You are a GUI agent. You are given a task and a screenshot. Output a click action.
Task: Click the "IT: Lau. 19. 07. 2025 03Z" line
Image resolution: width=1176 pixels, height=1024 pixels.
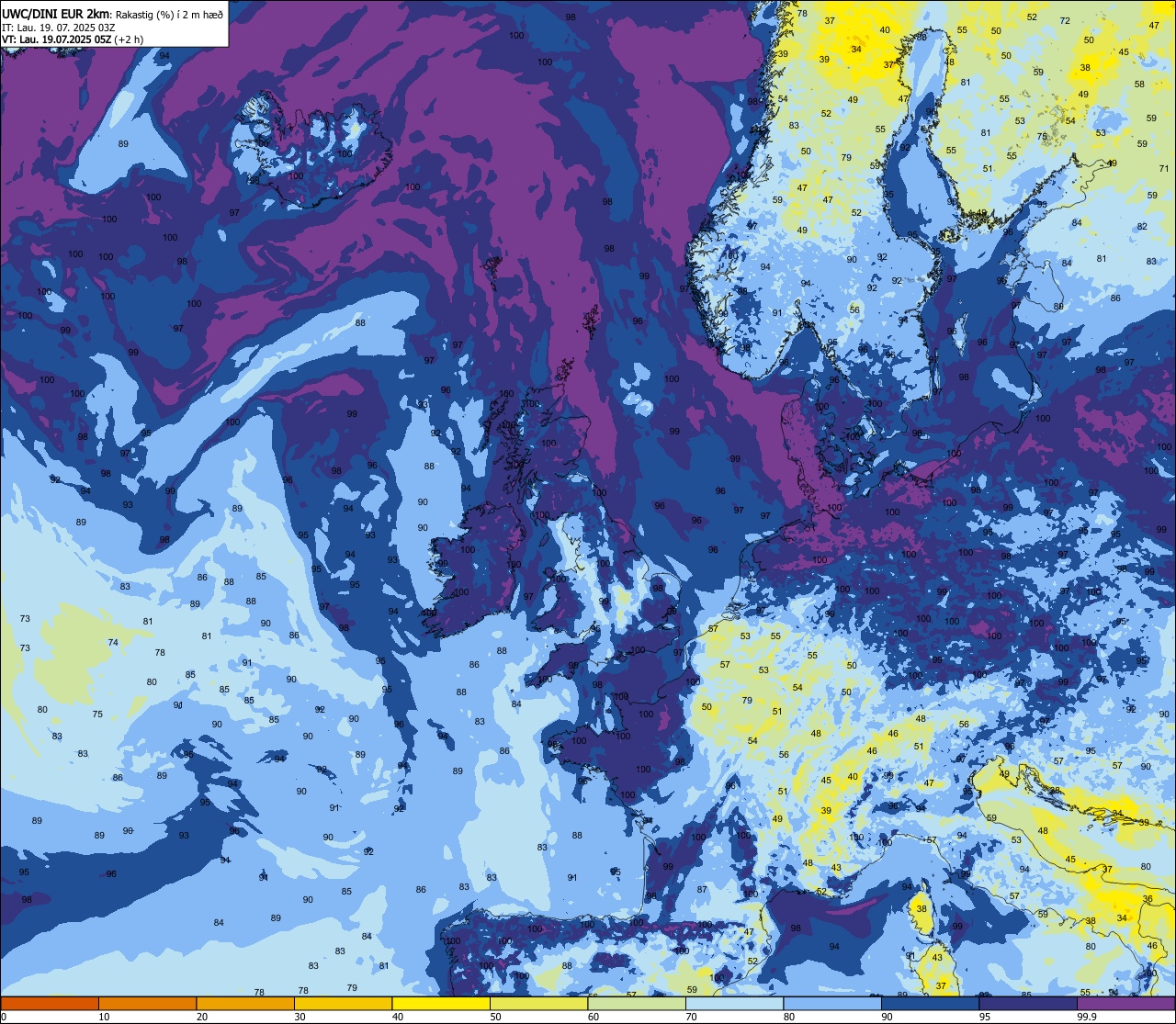pos(58,28)
